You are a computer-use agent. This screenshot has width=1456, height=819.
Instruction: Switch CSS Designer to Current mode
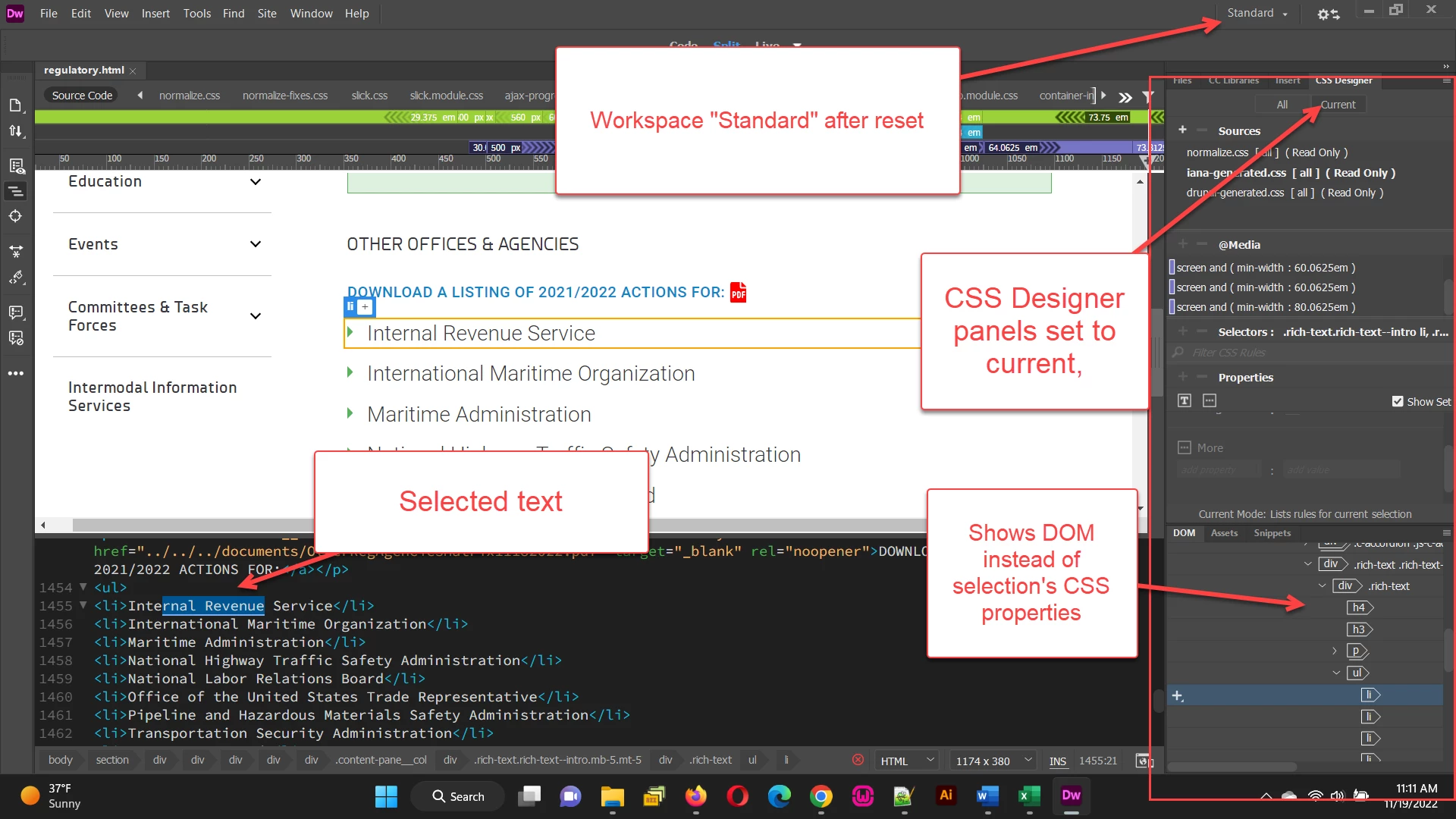[1338, 105]
